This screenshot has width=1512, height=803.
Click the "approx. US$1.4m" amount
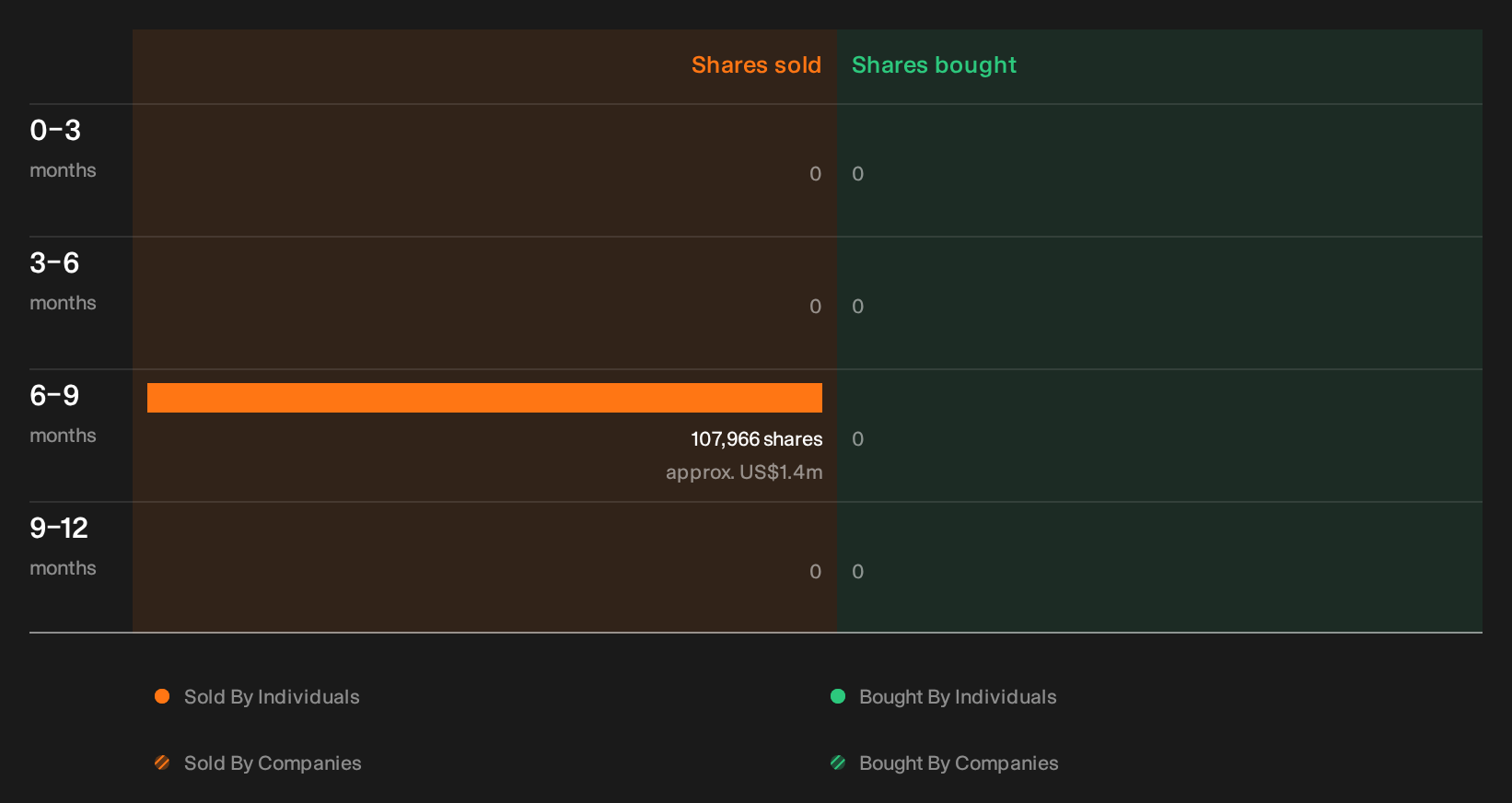(744, 472)
